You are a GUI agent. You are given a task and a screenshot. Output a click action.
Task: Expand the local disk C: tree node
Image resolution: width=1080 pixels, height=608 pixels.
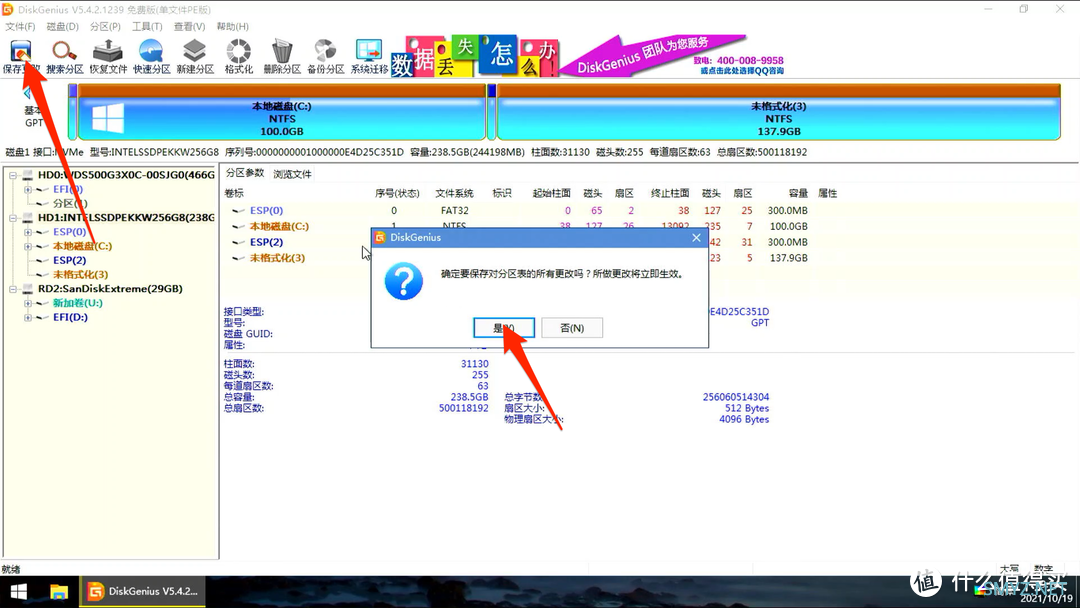[28, 247]
